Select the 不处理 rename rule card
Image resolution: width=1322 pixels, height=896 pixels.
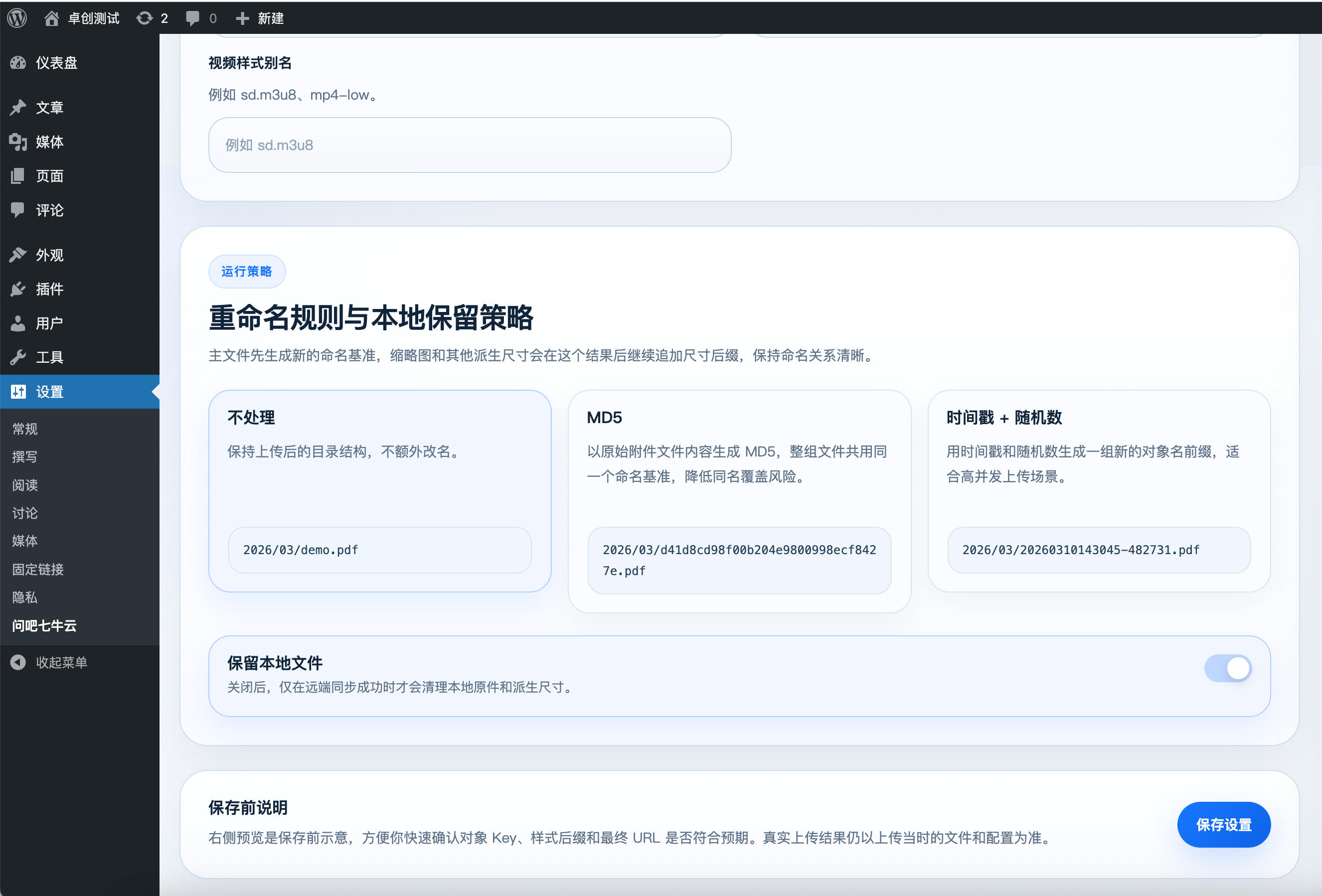pos(379,491)
